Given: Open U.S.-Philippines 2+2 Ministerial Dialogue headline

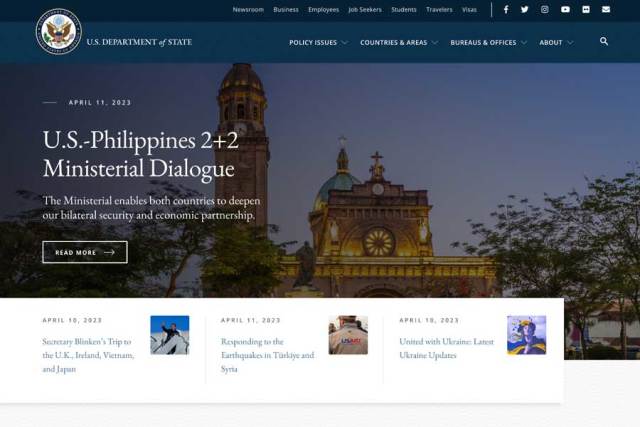Looking at the screenshot, I should (x=139, y=154).
